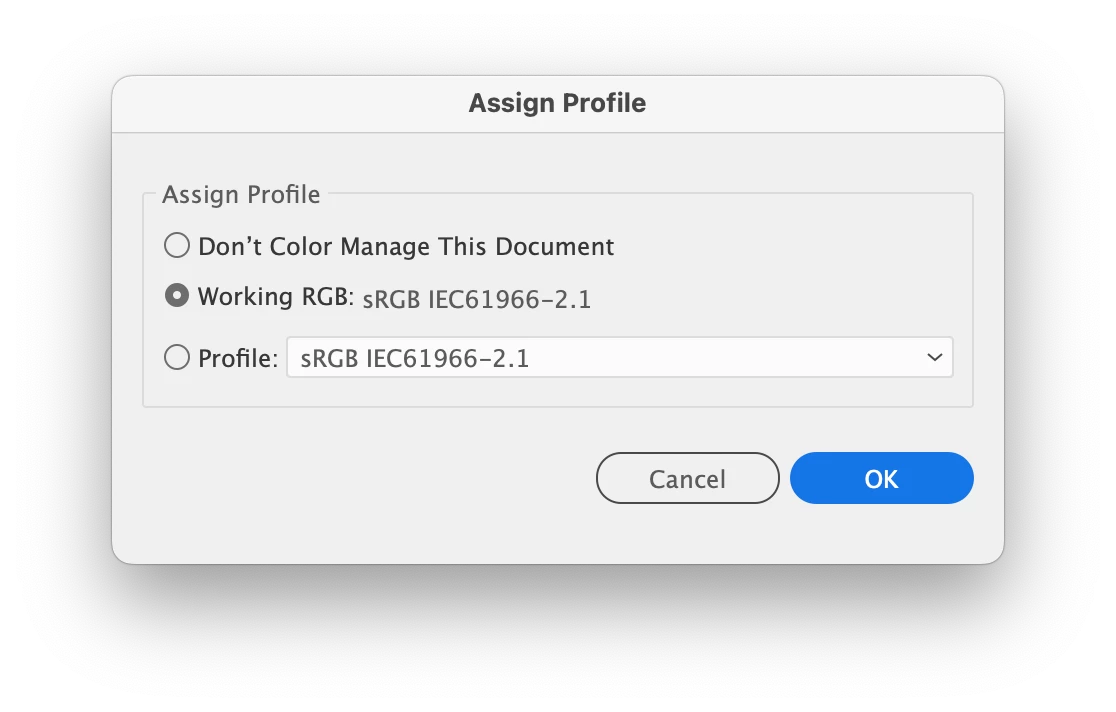The width and height of the screenshot is (1116, 712).
Task: Click the Working RGB: label text
Action: point(275,296)
